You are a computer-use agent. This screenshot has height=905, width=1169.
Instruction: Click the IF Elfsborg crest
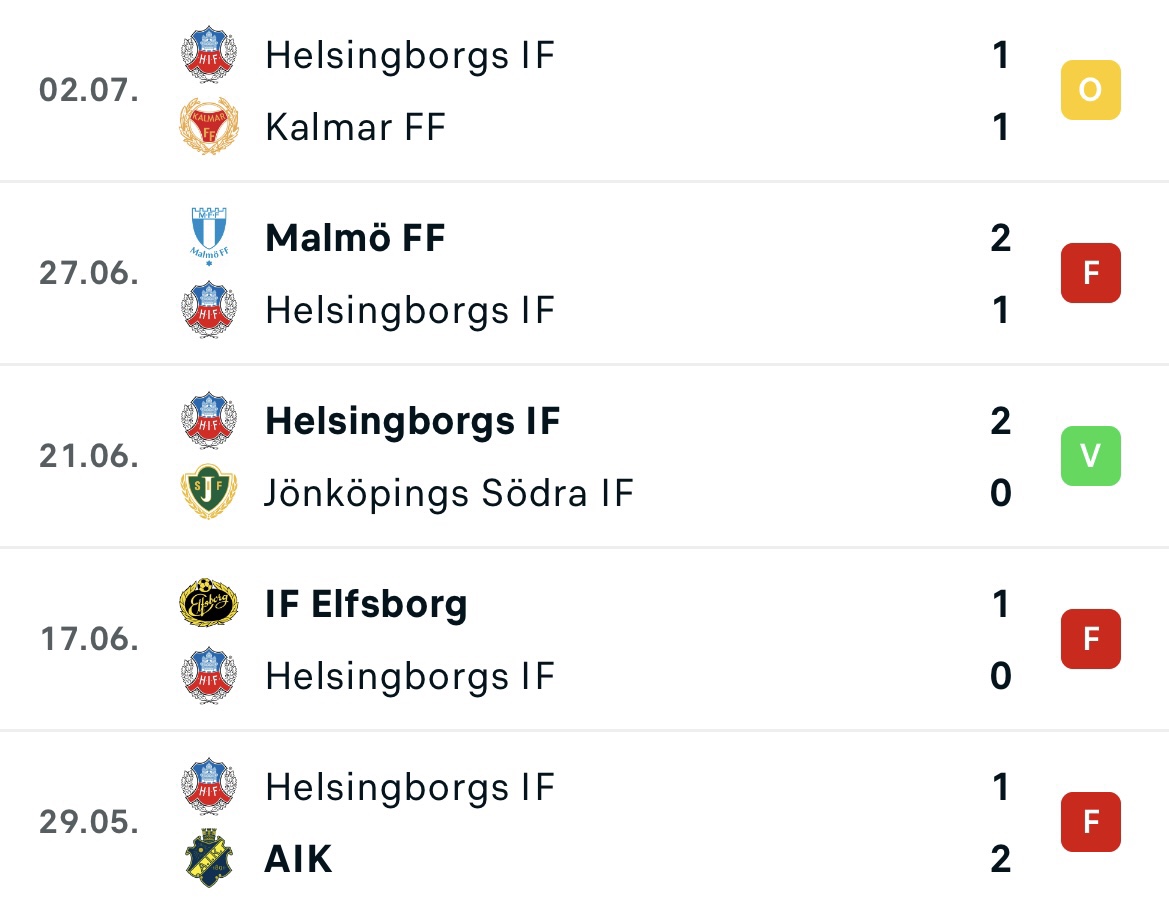click(209, 602)
